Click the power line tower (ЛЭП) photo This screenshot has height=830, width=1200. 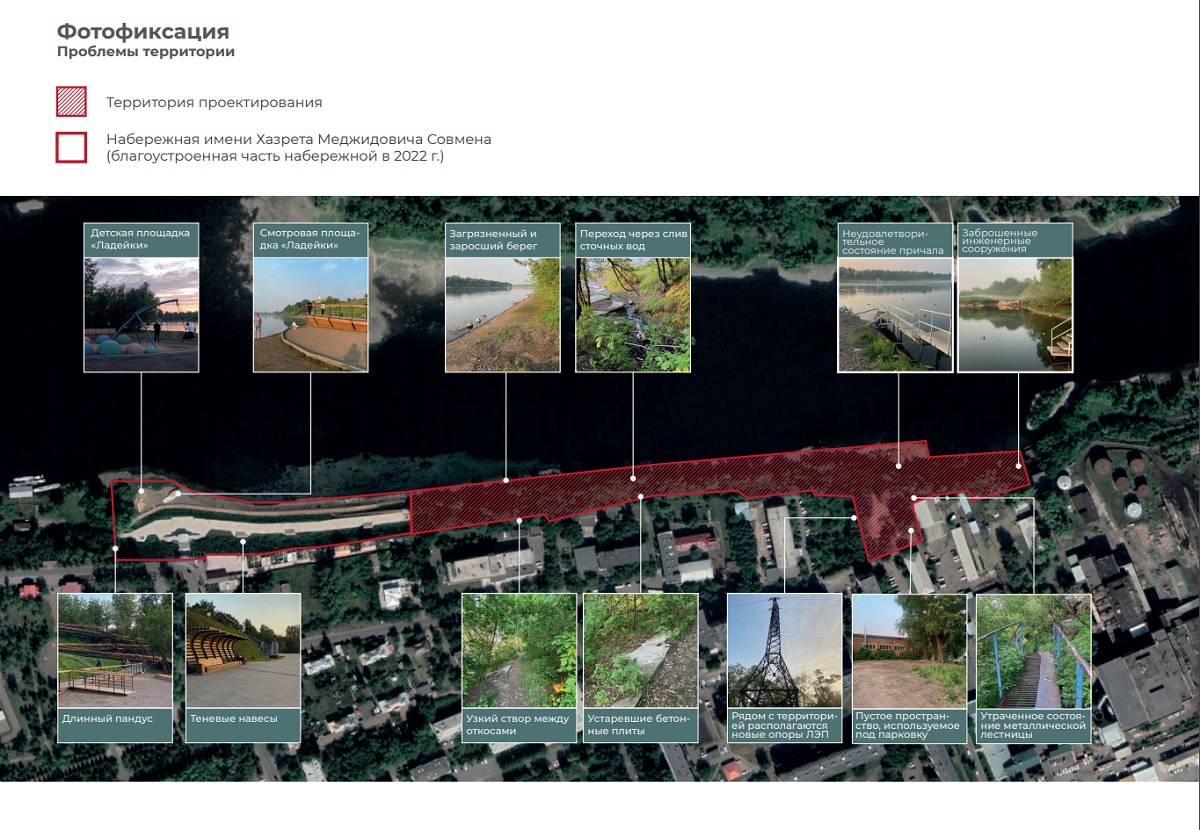point(784,650)
